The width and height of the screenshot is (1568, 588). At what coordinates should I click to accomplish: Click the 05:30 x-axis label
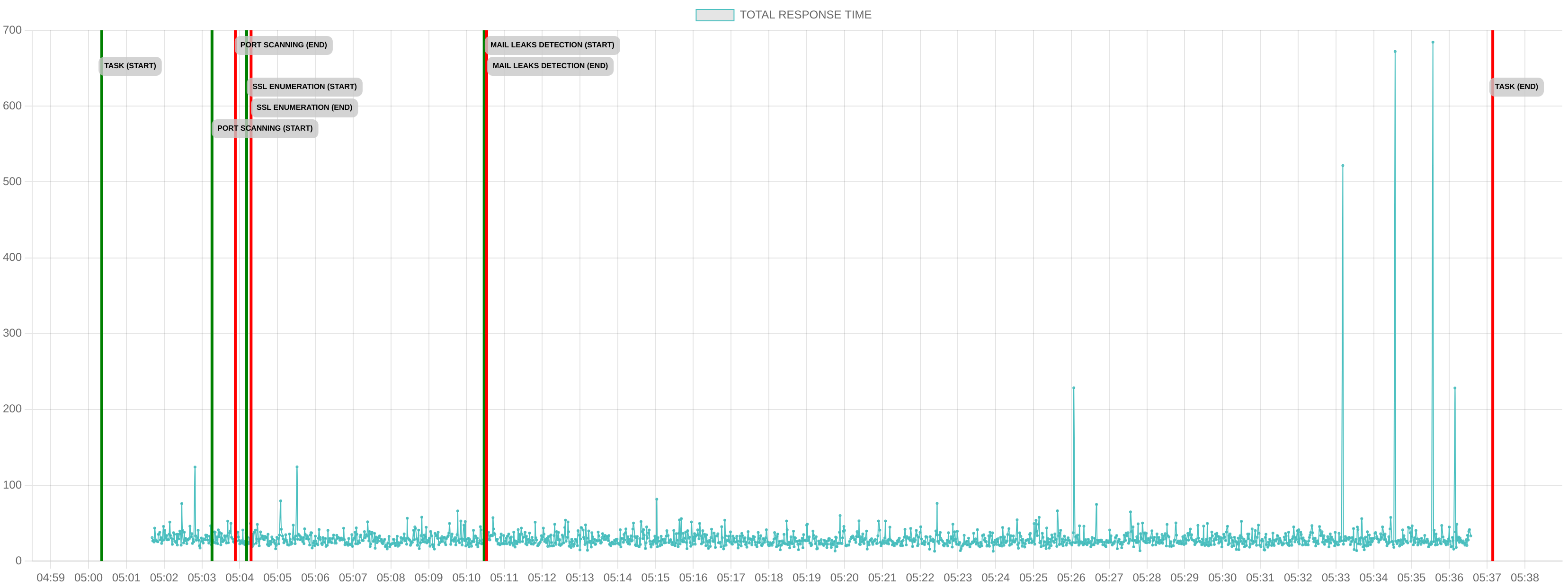[1222, 578]
